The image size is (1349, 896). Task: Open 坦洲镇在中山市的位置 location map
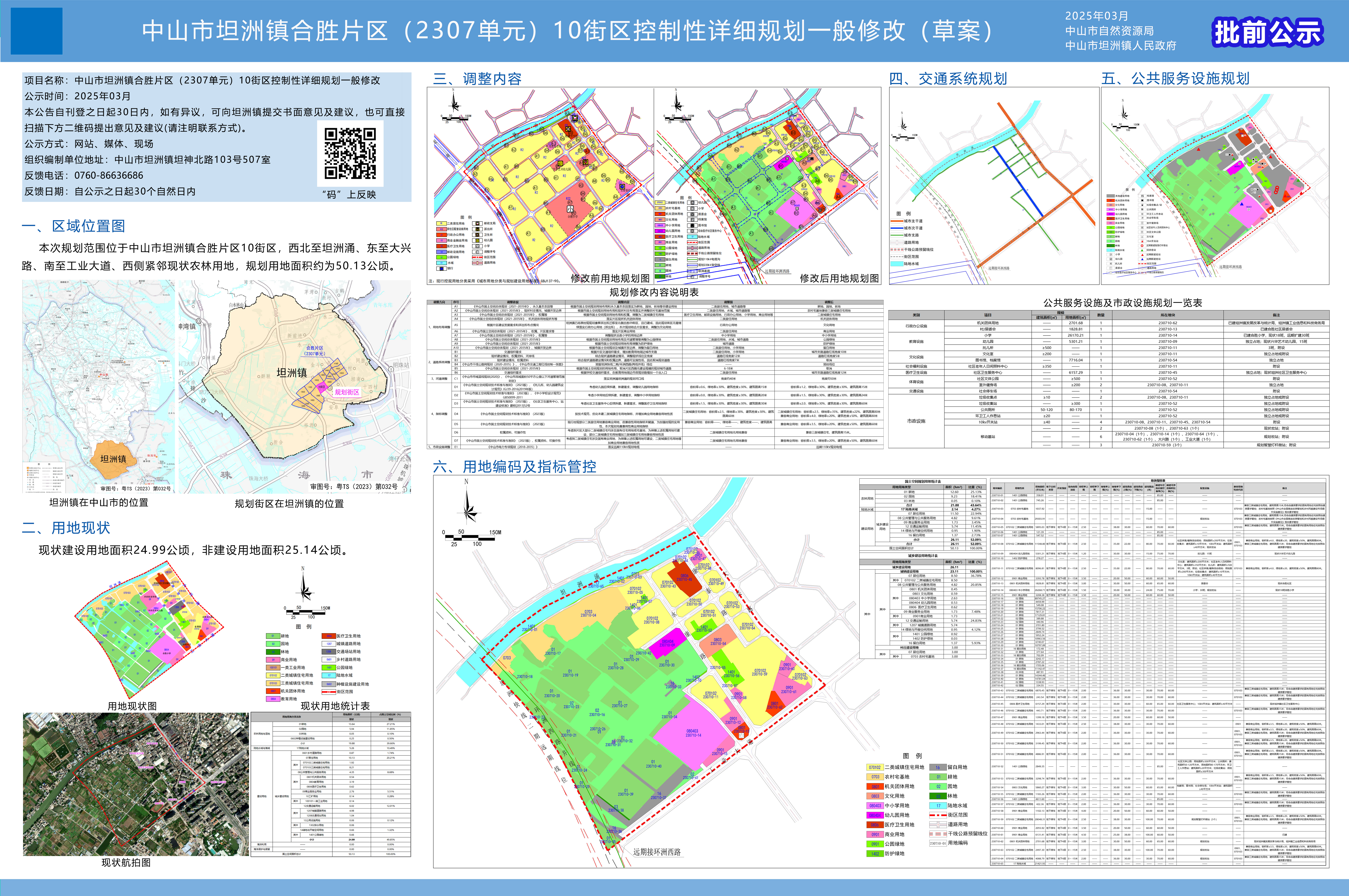pyautogui.click(x=98, y=386)
